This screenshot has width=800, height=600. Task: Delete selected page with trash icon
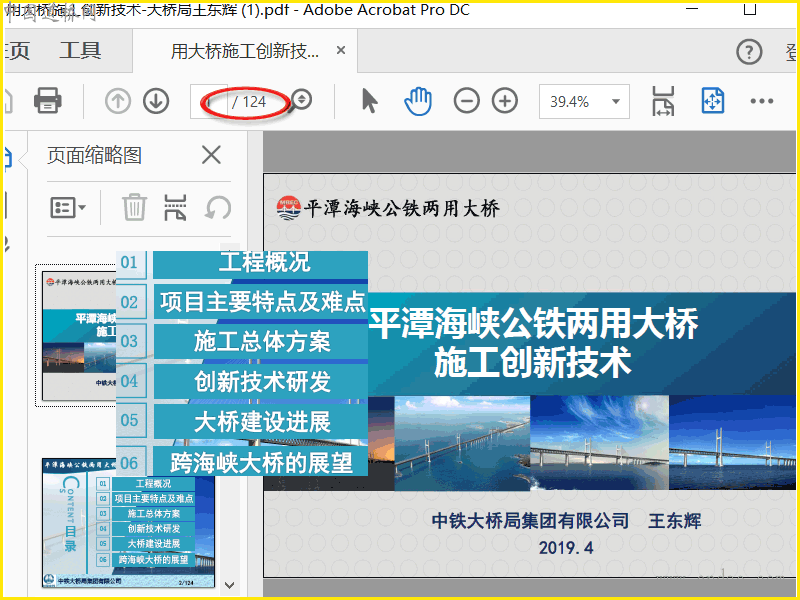pyautogui.click(x=134, y=207)
